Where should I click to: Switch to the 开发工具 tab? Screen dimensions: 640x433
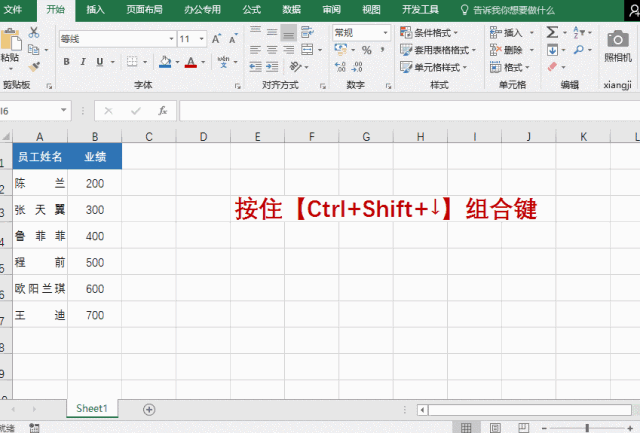coord(420,9)
